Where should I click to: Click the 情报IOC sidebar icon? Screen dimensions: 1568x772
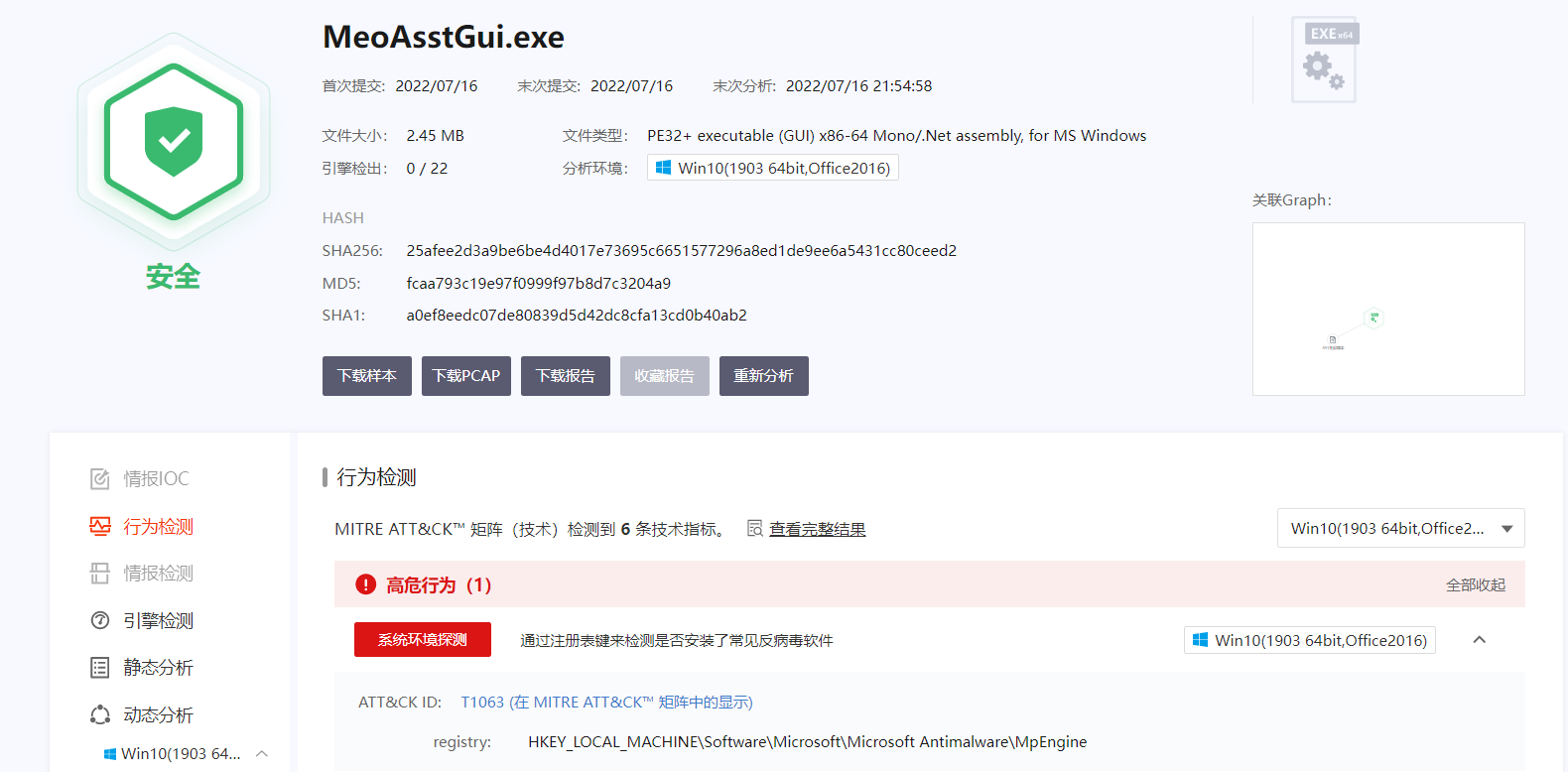[100, 479]
